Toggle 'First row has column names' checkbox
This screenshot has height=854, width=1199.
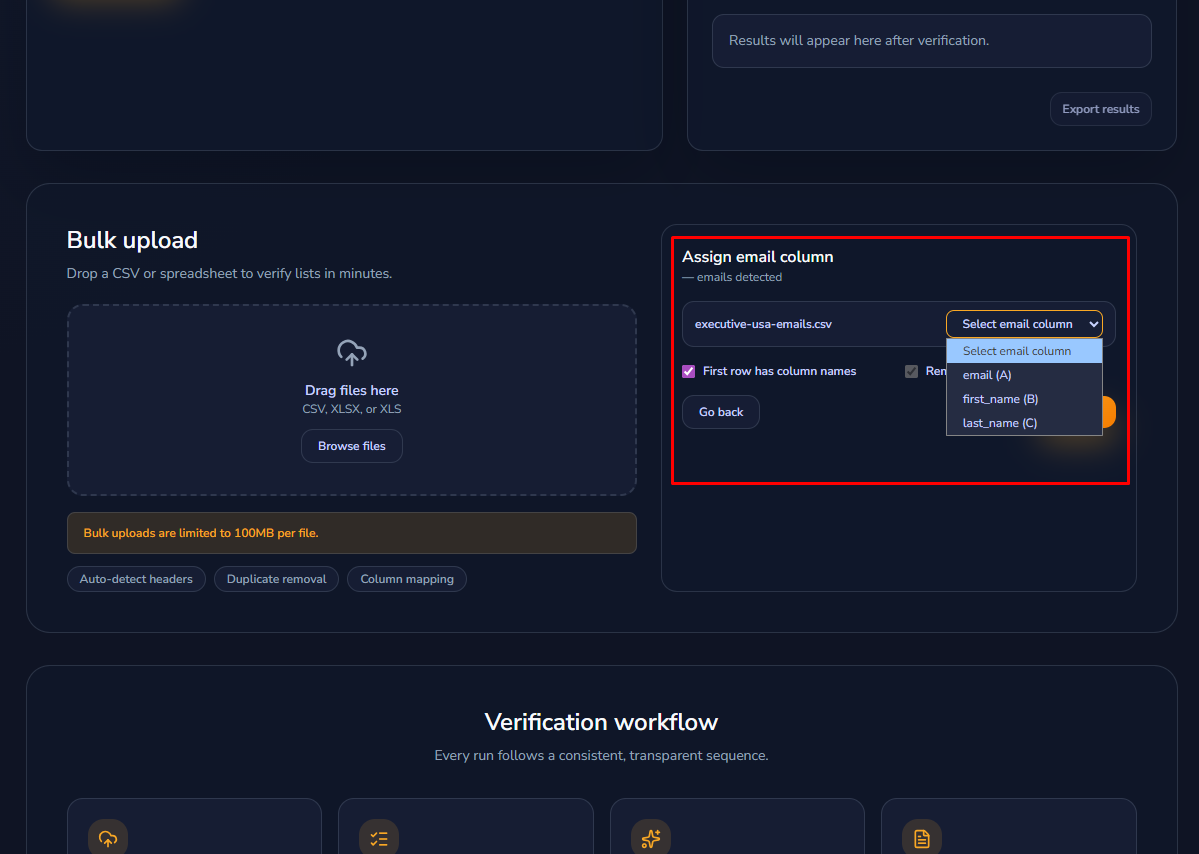(x=689, y=371)
